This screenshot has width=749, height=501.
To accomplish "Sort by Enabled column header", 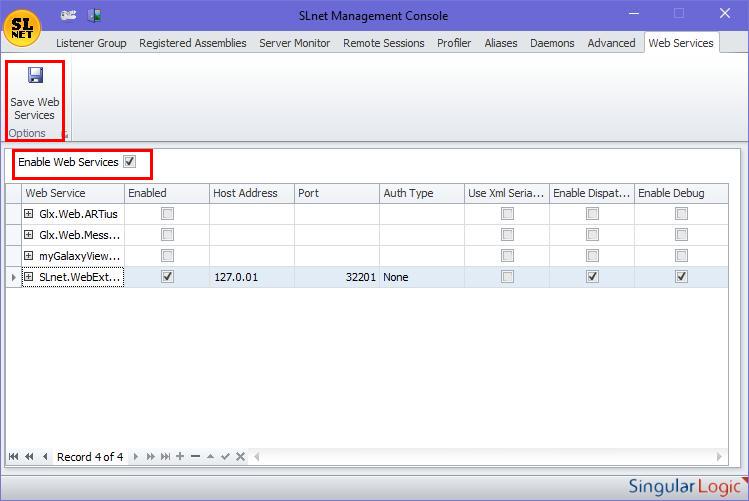I will [x=167, y=193].
